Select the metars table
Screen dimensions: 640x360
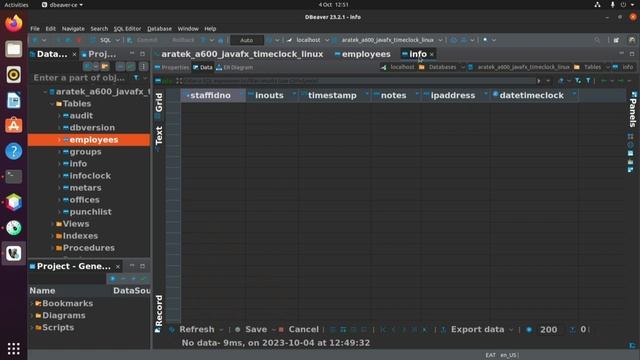pos(85,188)
